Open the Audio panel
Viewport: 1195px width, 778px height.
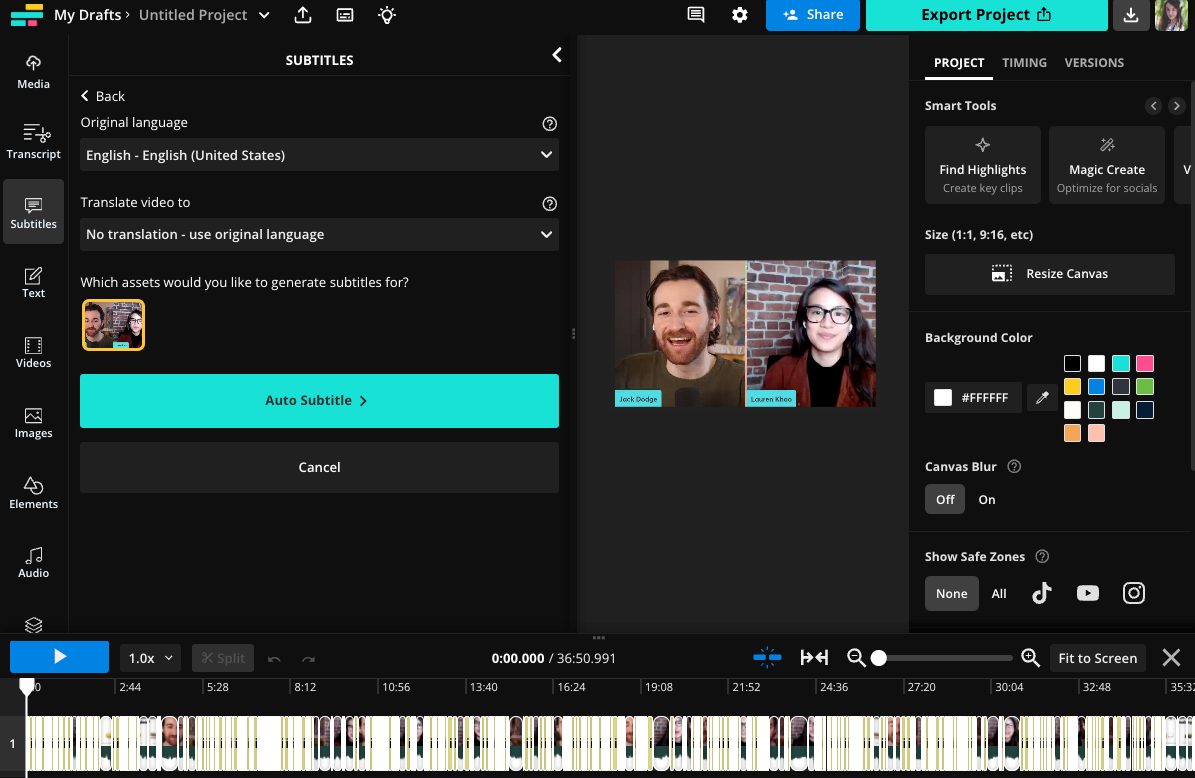pyautogui.click(x=33, y=561)
